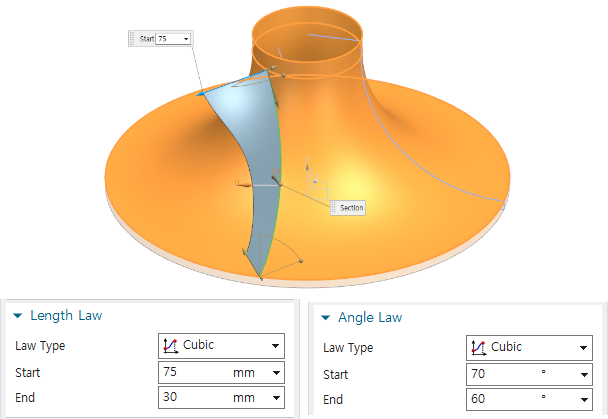
Task: Click the drag grip of the Start on-screen box
Action: coord(132,38)
